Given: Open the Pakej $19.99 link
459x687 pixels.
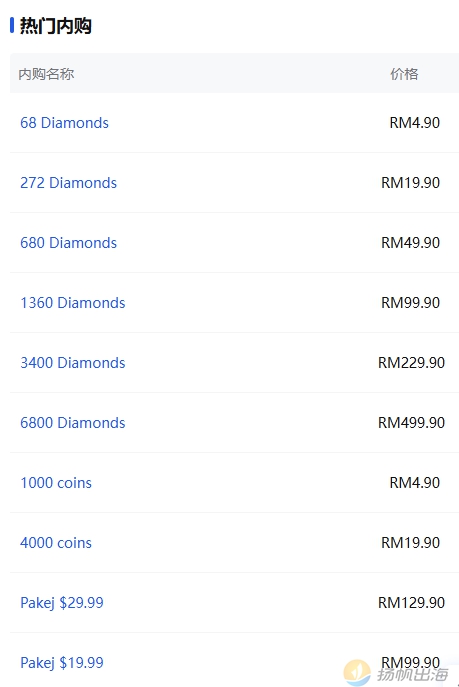Looking at the screenshot, I should tap(62, 663).
